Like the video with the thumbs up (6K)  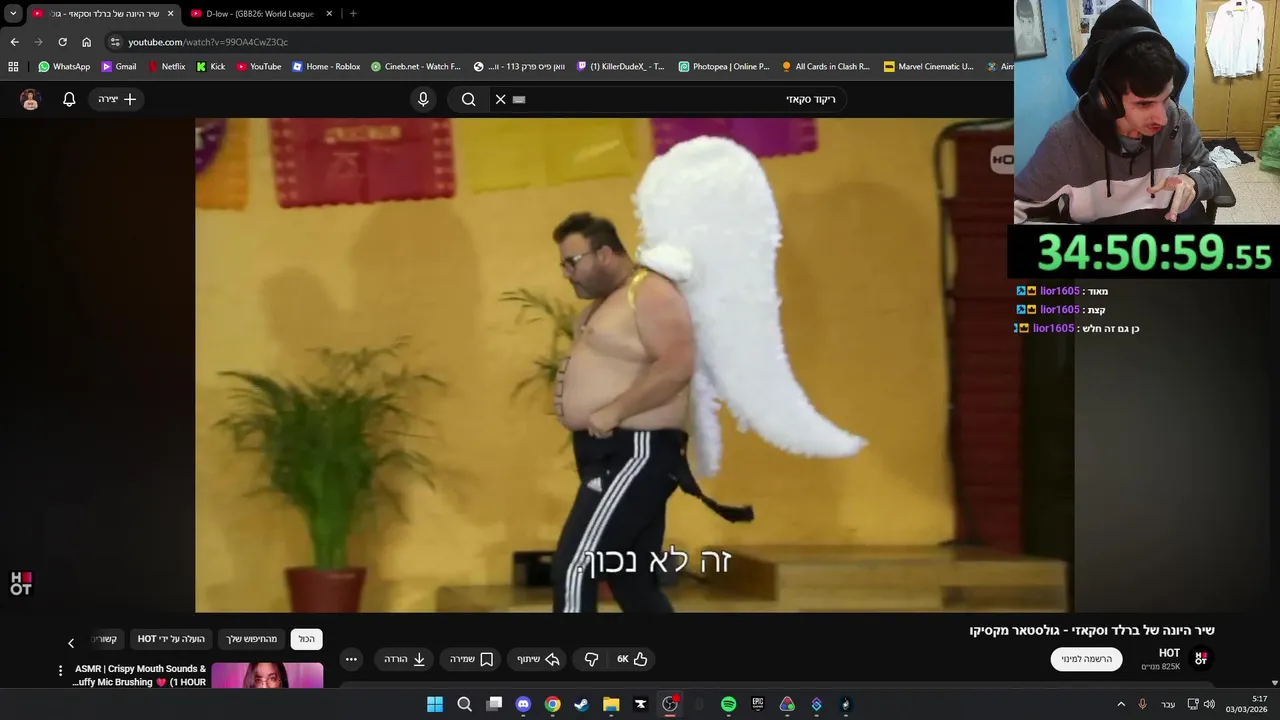[632, 659]
